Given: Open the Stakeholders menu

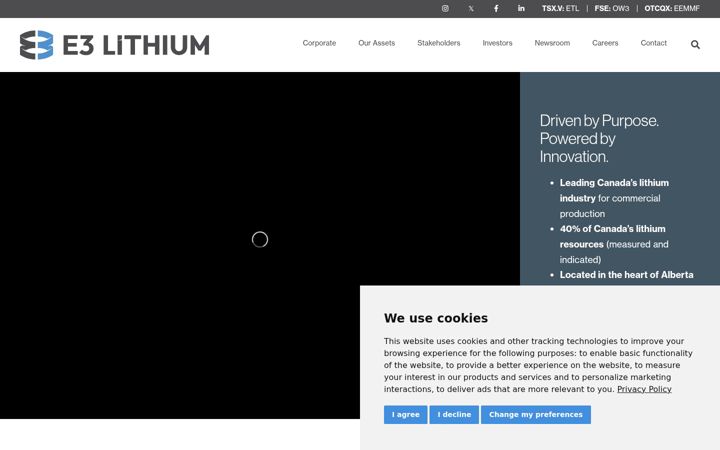Looking at the screenshot, I should [439, 43].
